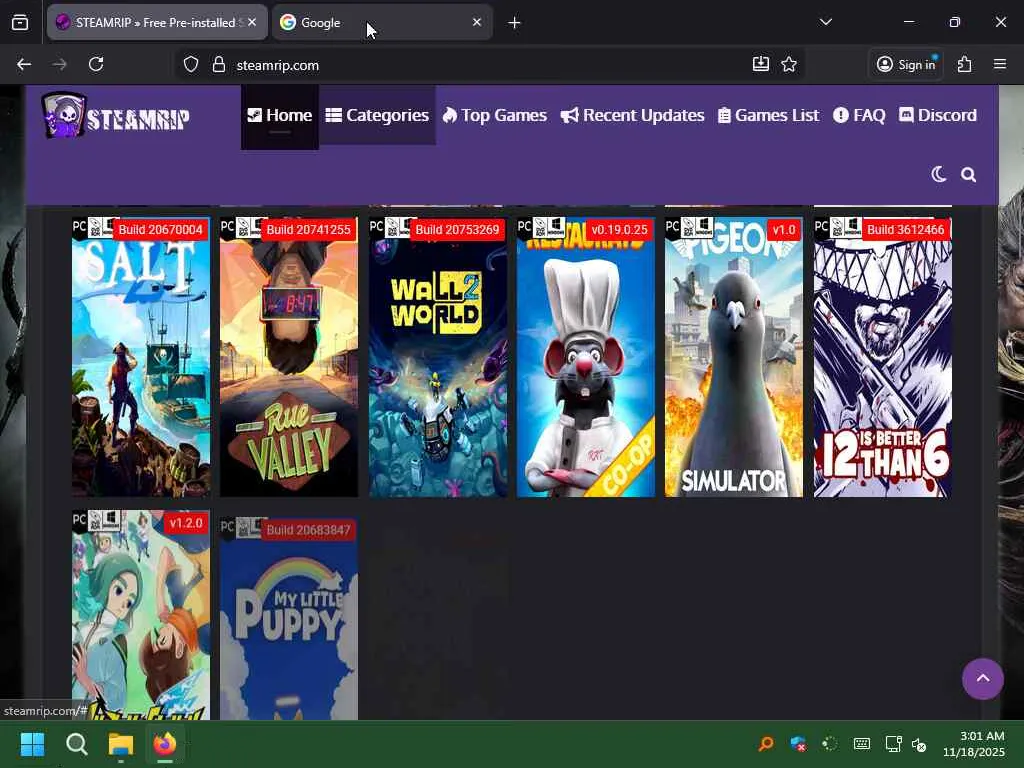
Task: Click the Build 20753269 badge
Action: click(457, 230)
